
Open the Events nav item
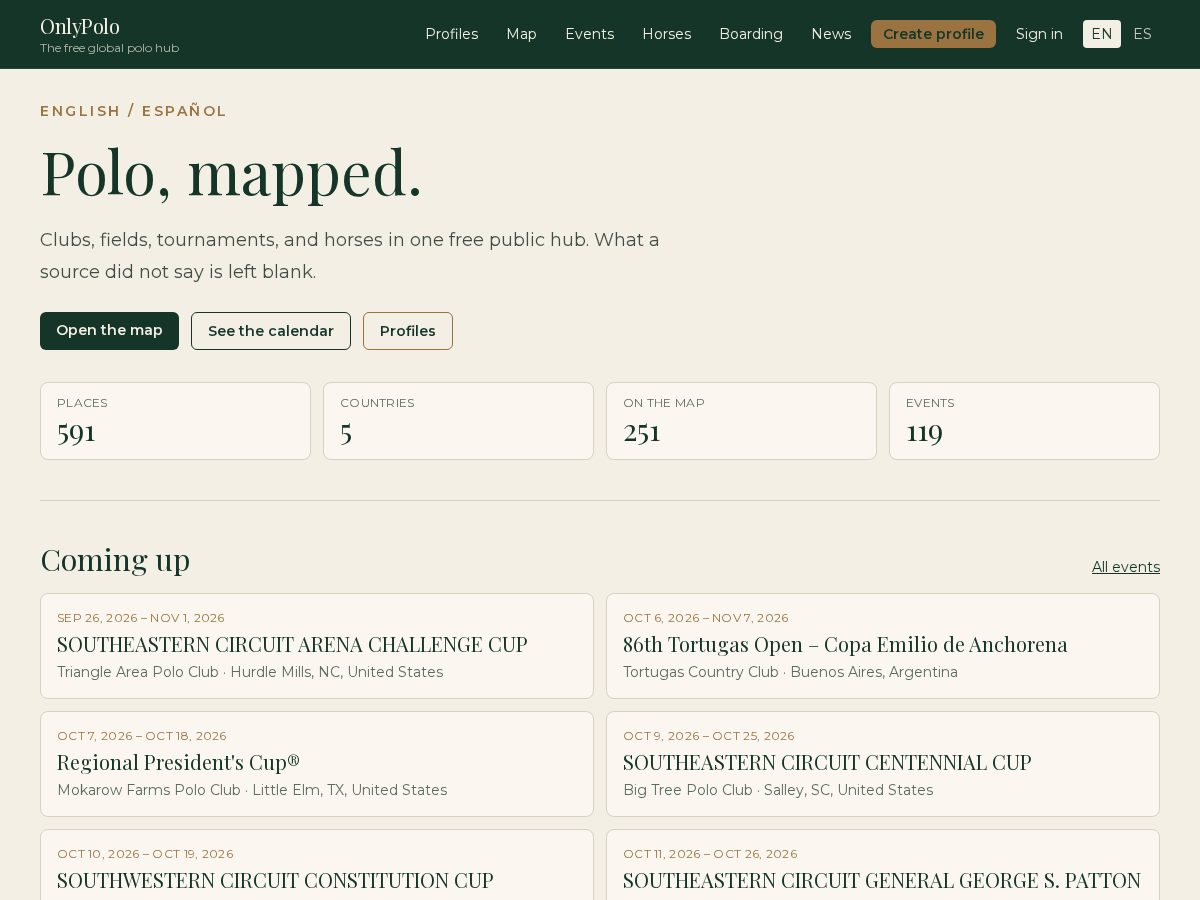589,34
